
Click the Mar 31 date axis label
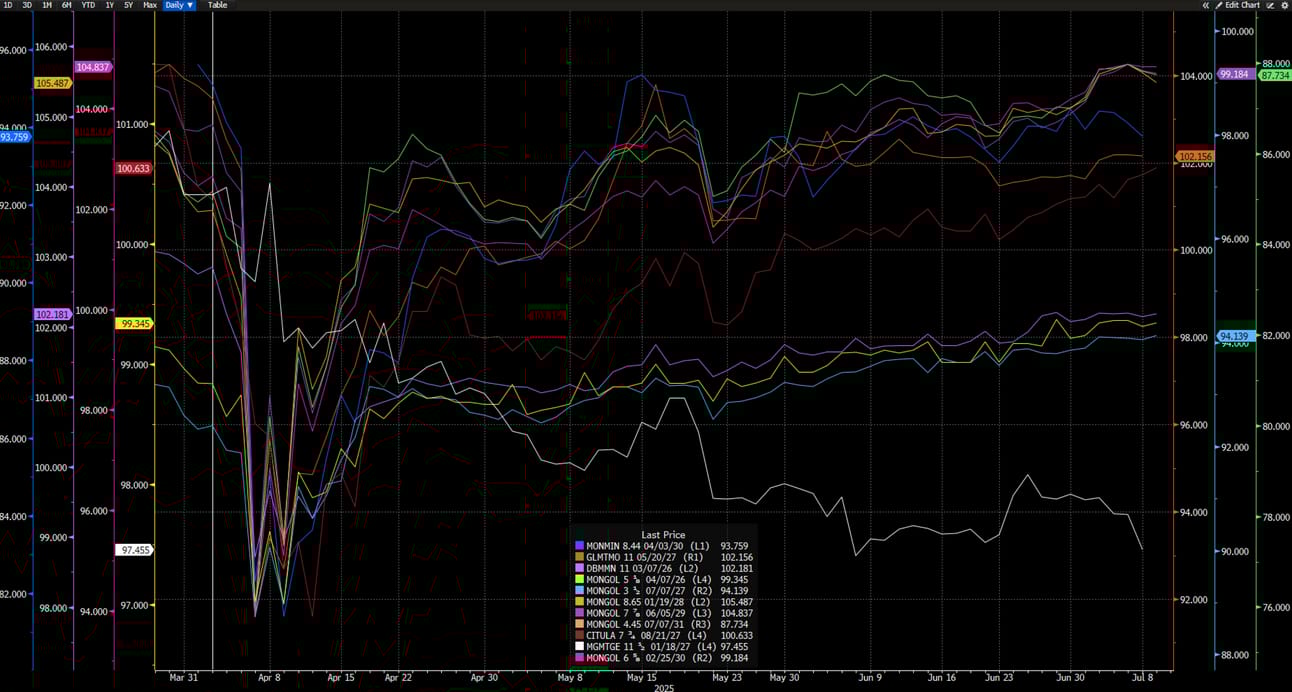[x=184, y=678]
